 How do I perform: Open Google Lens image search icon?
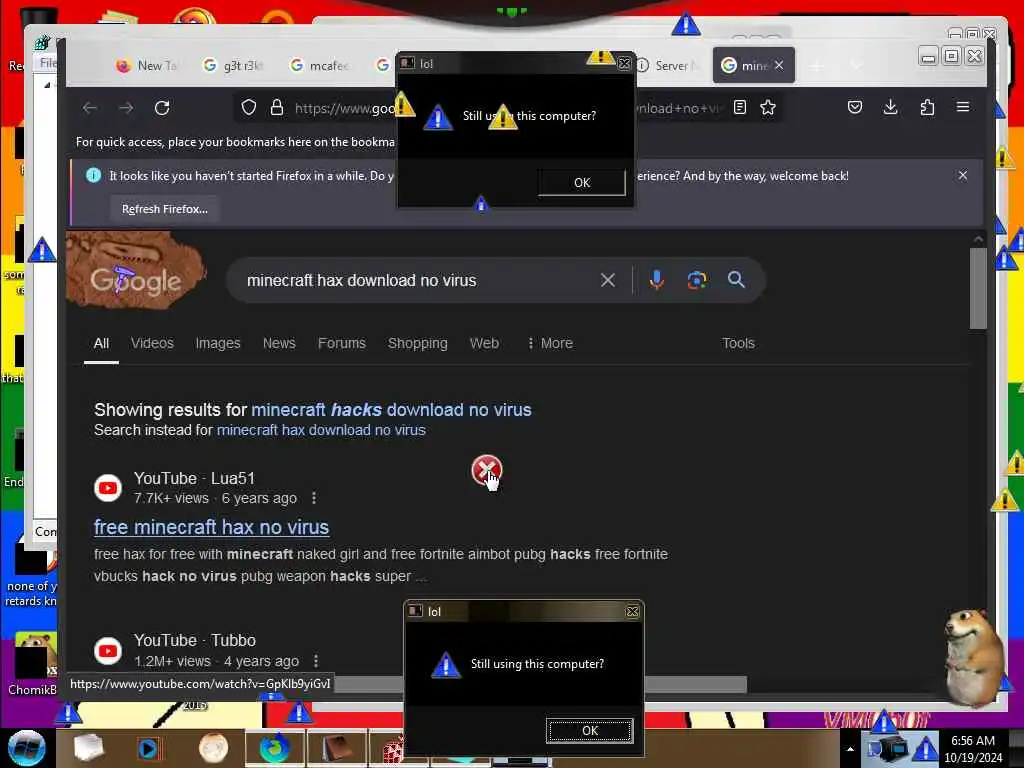[x=697, y=280]
